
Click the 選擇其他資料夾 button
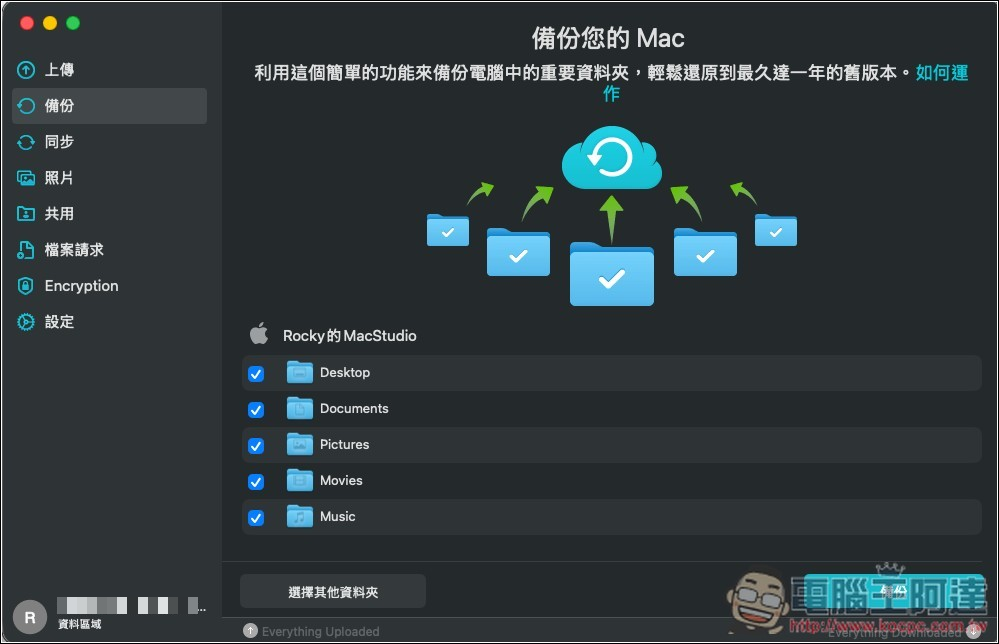coord(333,592)
